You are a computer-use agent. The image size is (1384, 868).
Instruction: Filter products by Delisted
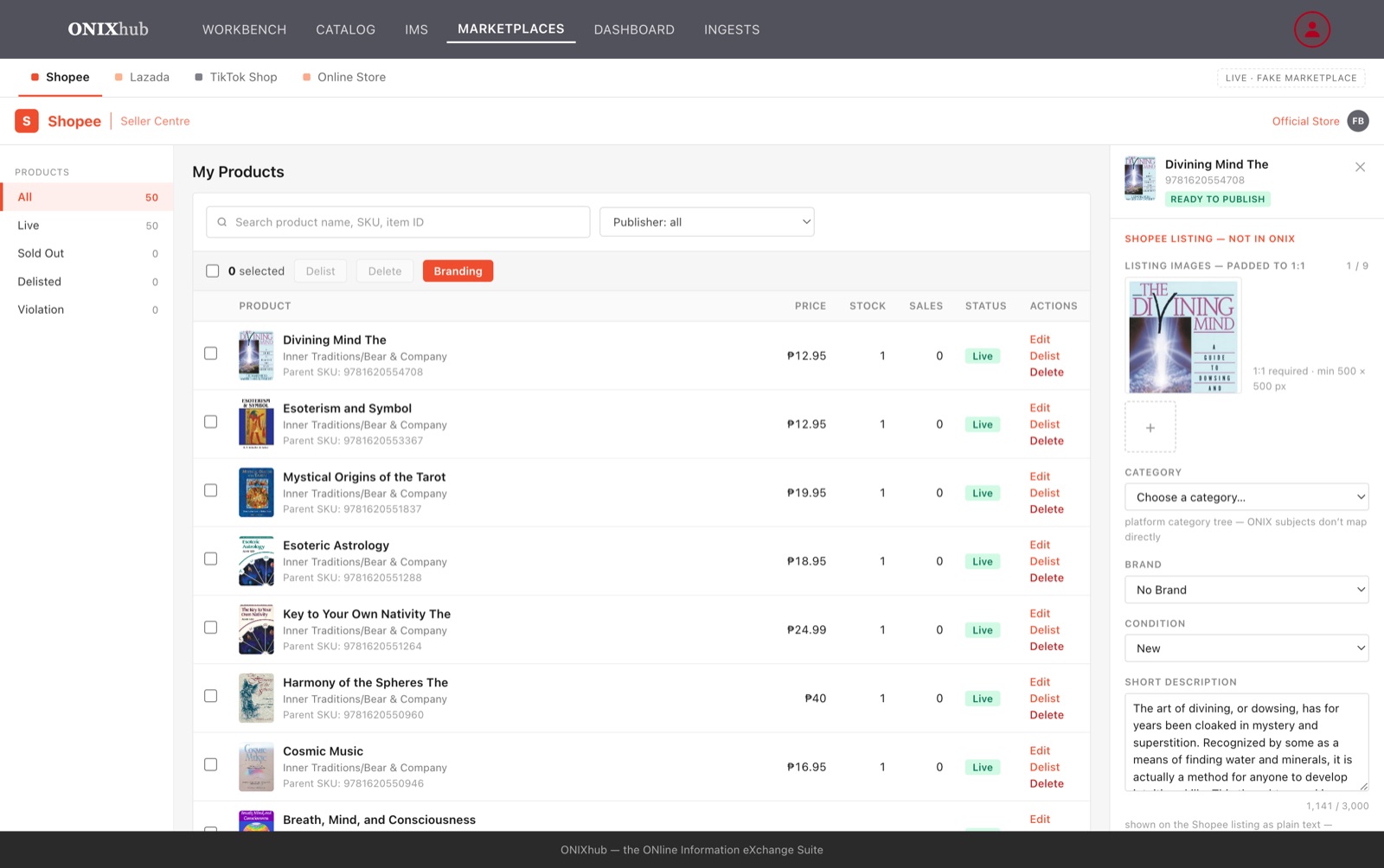pyautogui.click(x=86, y=282)
